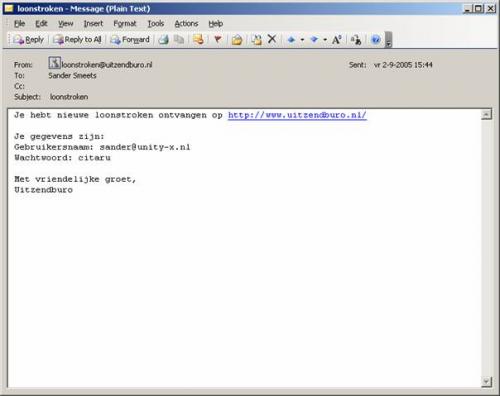Click the scroll down arrow of the message body

(486, 382)
